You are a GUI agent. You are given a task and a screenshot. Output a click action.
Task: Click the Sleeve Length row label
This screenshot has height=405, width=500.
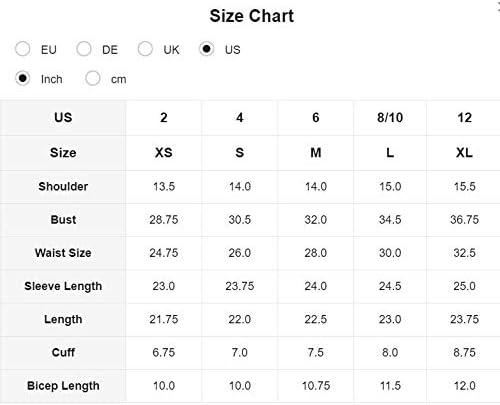pyautogui.click(x=63, y=286)
